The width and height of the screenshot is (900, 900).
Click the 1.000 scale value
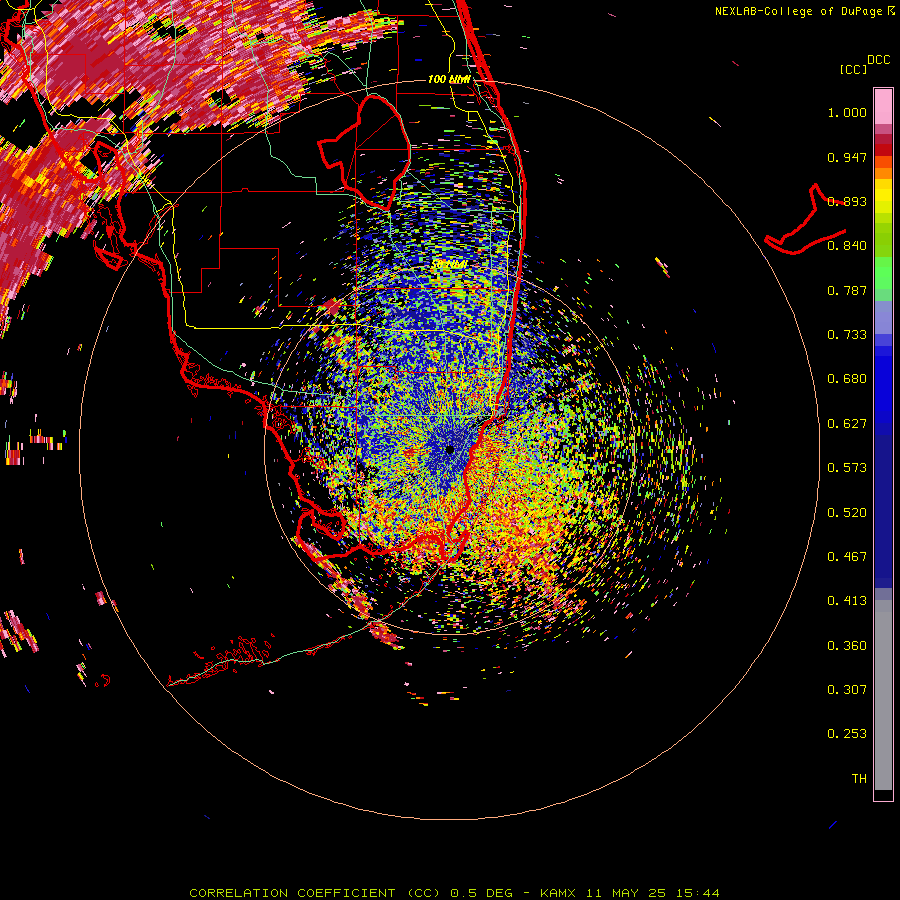(847, 112)
